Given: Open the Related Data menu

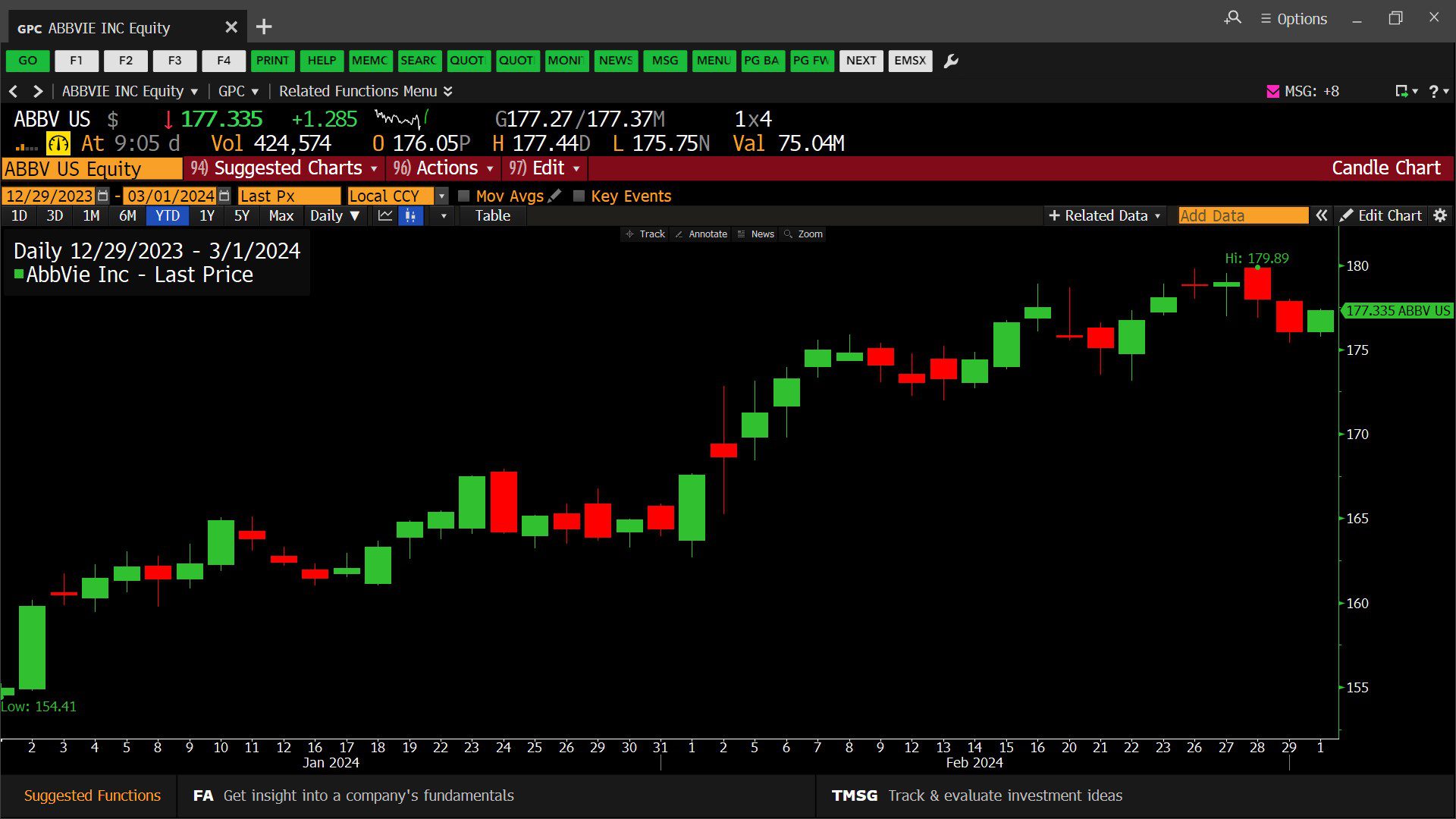Looking at the screenshot, I should pyautogui.click(x=1104, y=215).
